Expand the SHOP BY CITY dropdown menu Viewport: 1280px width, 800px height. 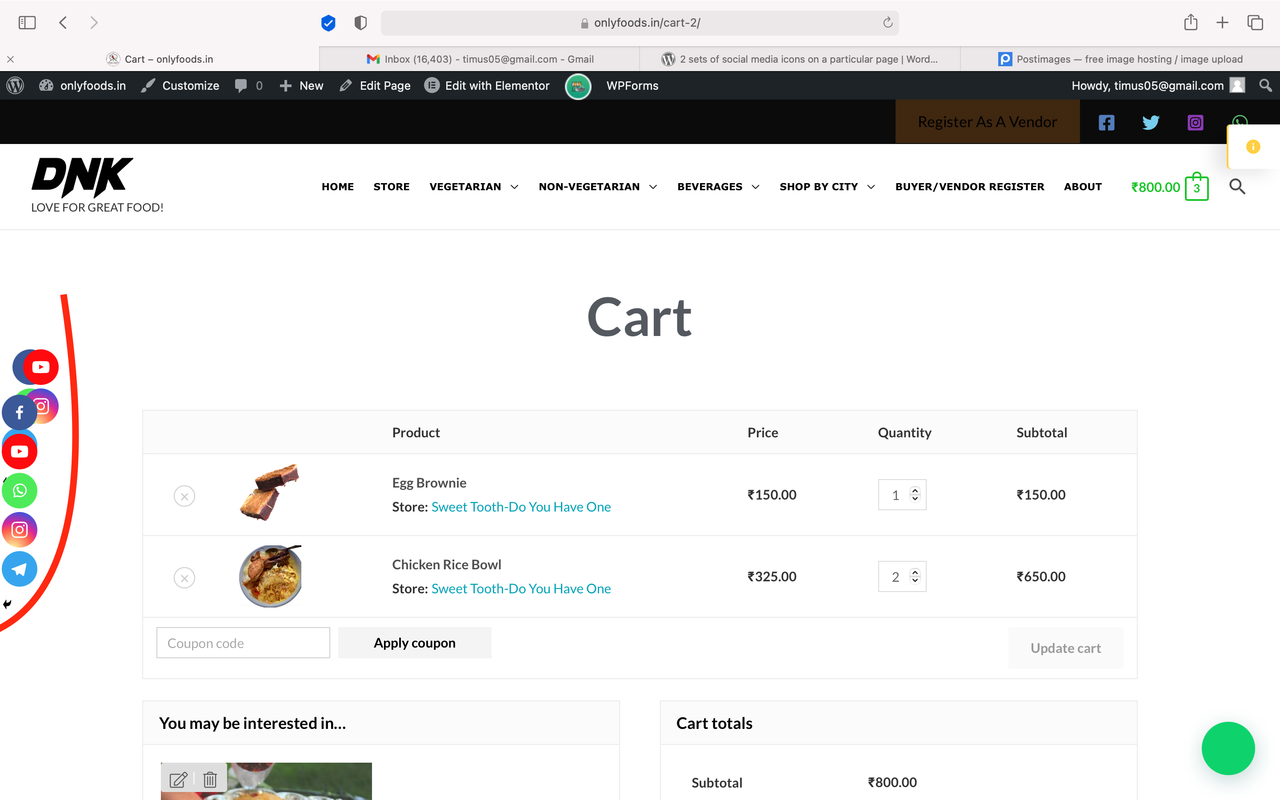click(x=827, y=187)
